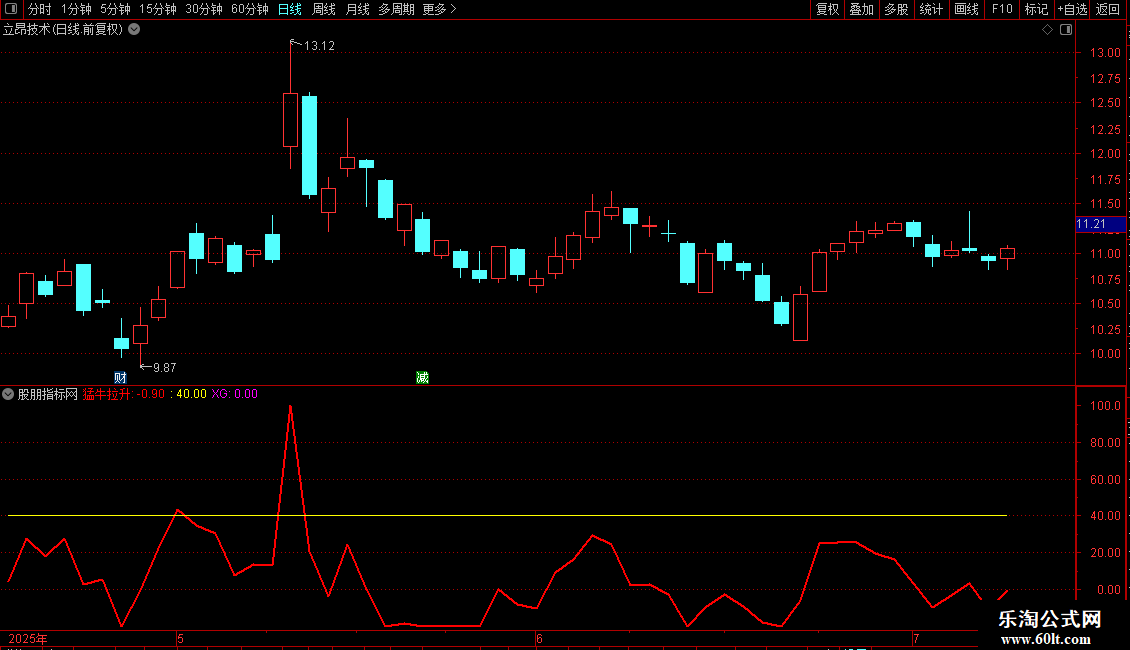
Task: Click the 9.87 low price label
Action: pos(164,368)
